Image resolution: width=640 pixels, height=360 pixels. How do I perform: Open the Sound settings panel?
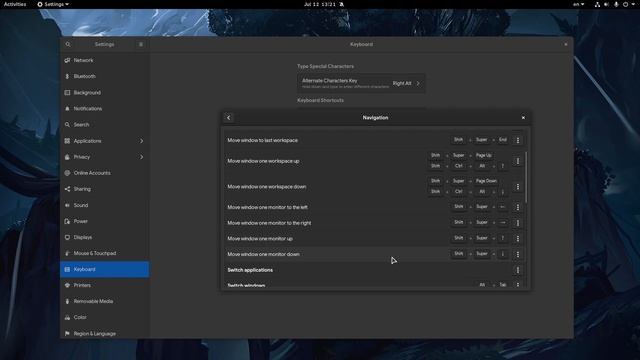click(104, 205)
